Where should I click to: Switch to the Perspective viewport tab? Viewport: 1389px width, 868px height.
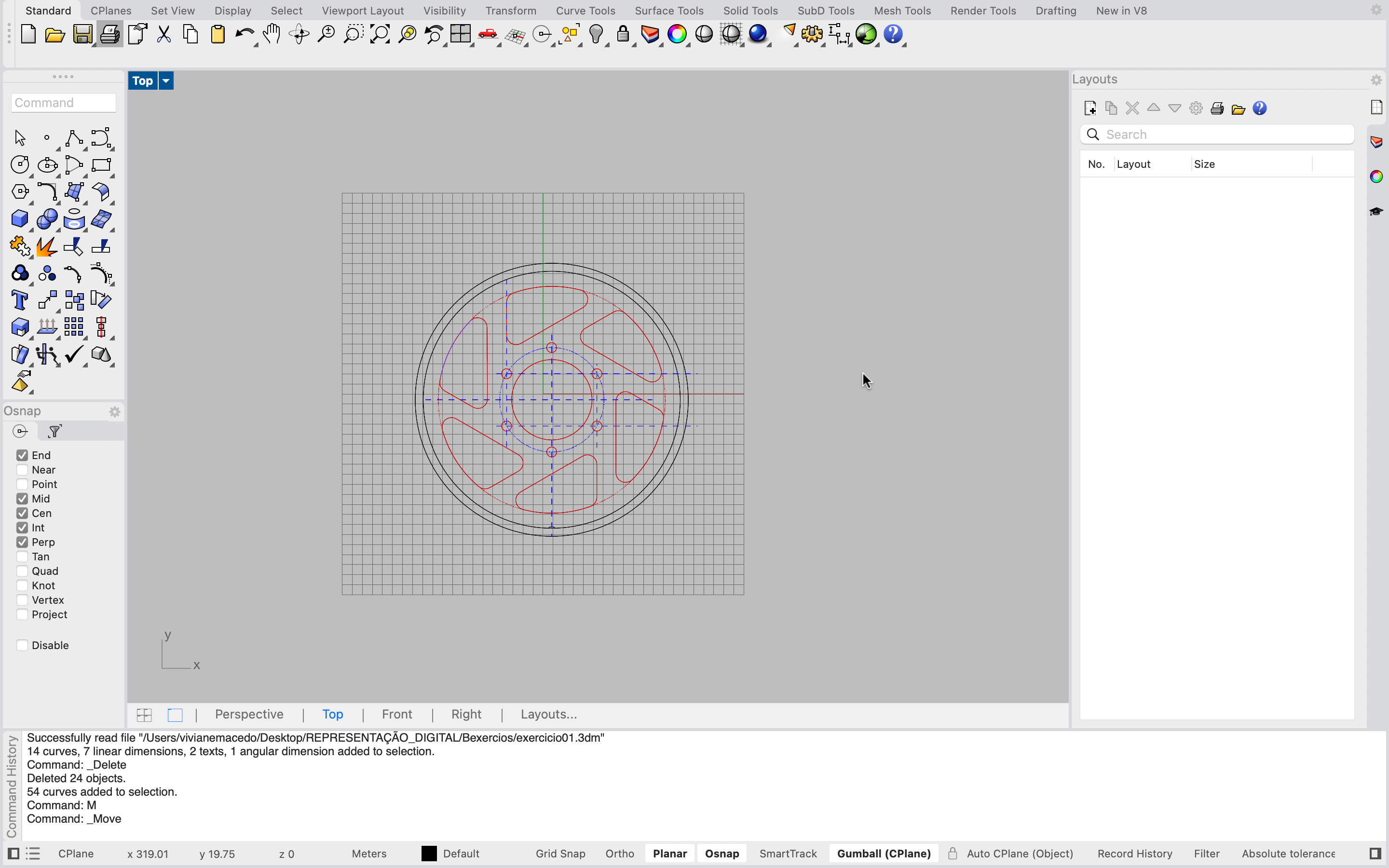(249, 714)
